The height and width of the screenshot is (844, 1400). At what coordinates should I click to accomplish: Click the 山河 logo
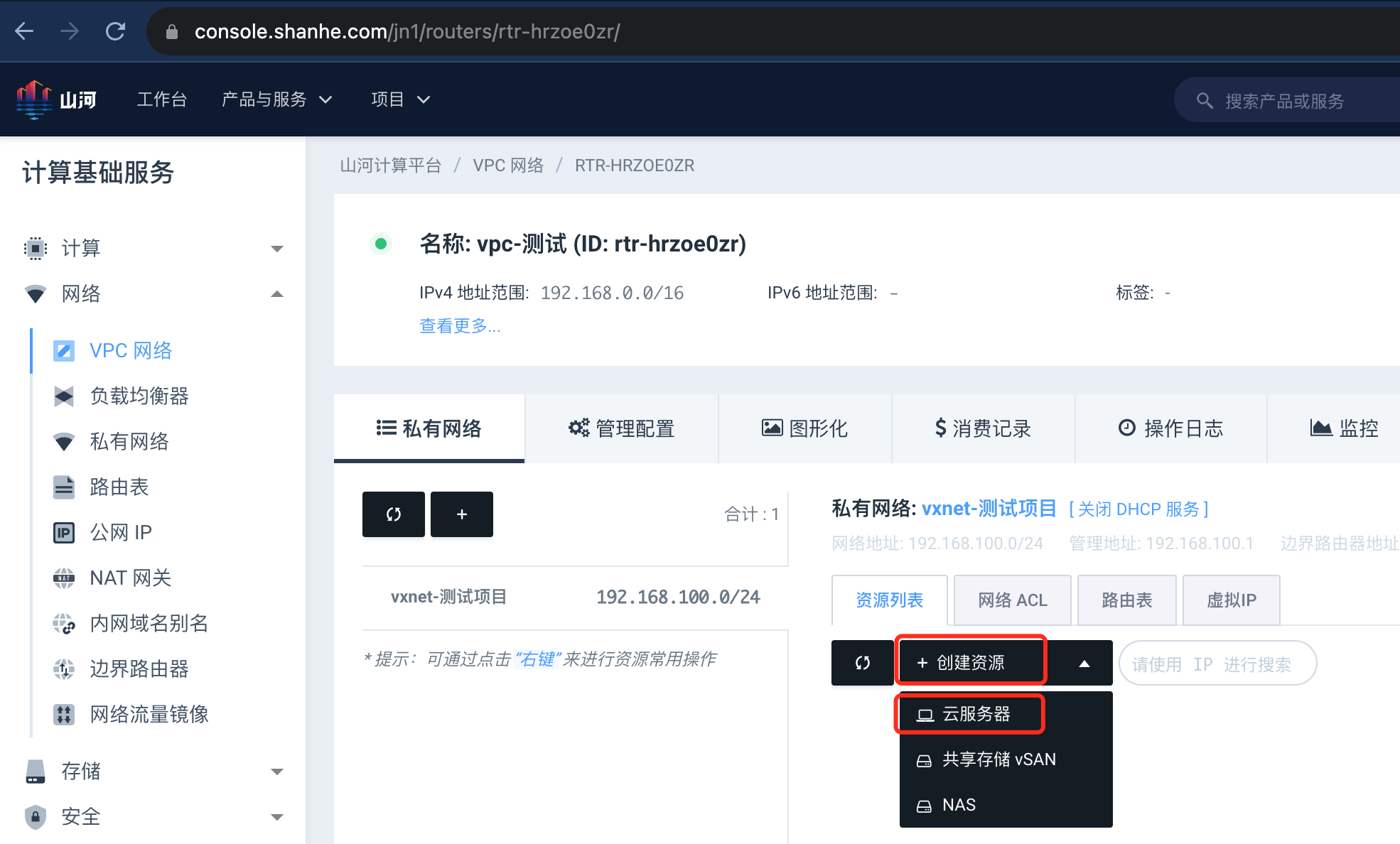coord(55,99)
